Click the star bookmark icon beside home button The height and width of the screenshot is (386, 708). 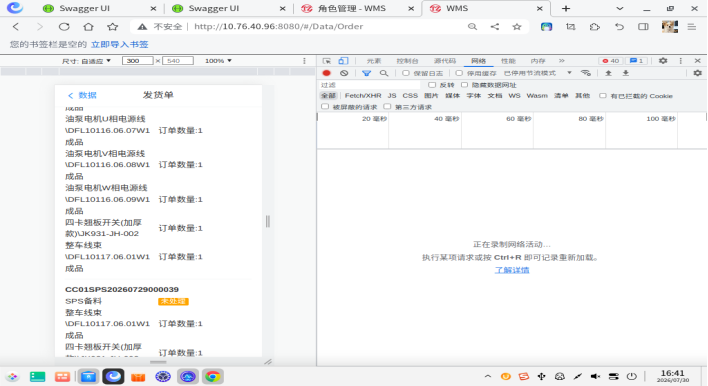[112, 27]
